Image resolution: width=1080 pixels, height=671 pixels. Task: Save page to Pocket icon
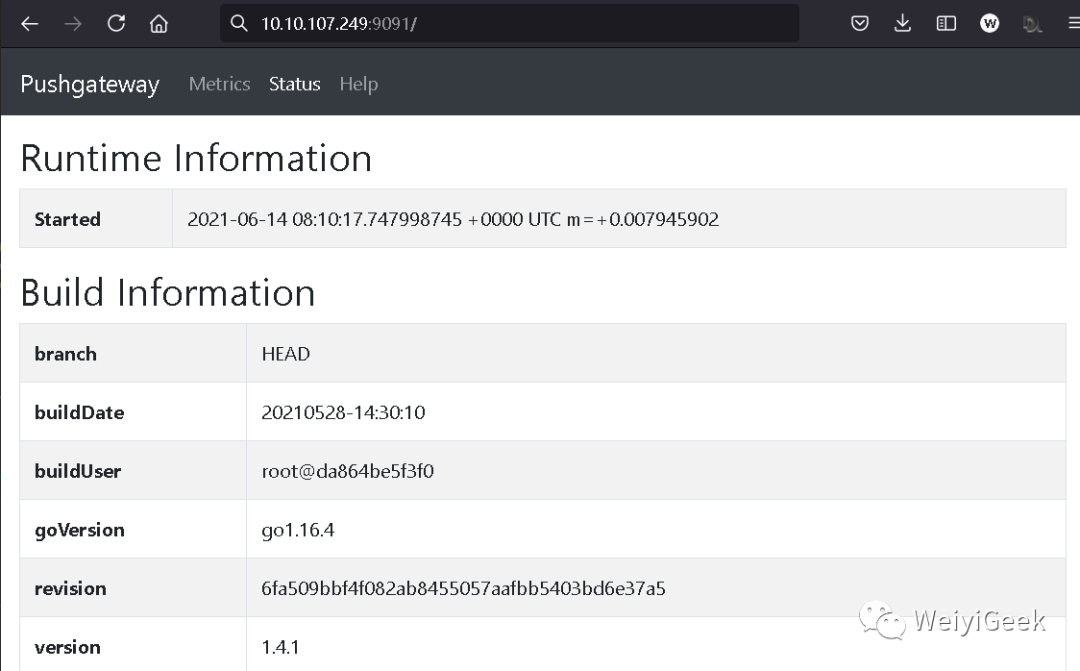pos(860,23)
